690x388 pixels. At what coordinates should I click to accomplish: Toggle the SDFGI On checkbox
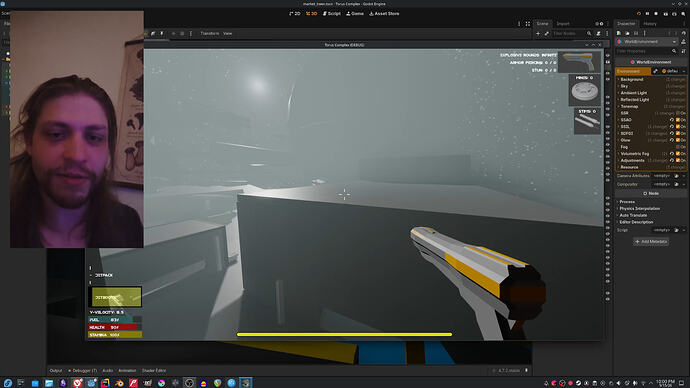(x=678, y=133)
